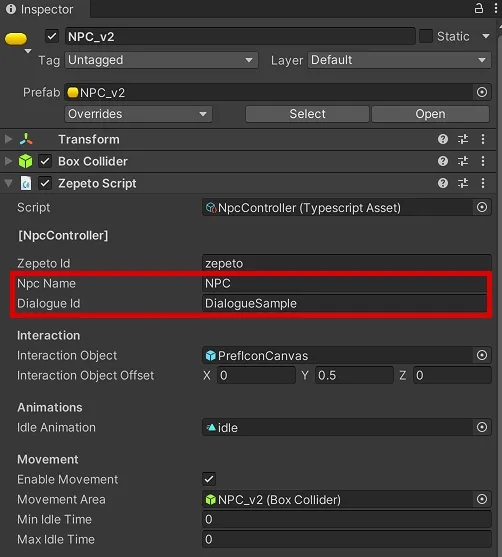The image size is (502, 557).
Task: Enable the Static checkbox
Action: 426,36
